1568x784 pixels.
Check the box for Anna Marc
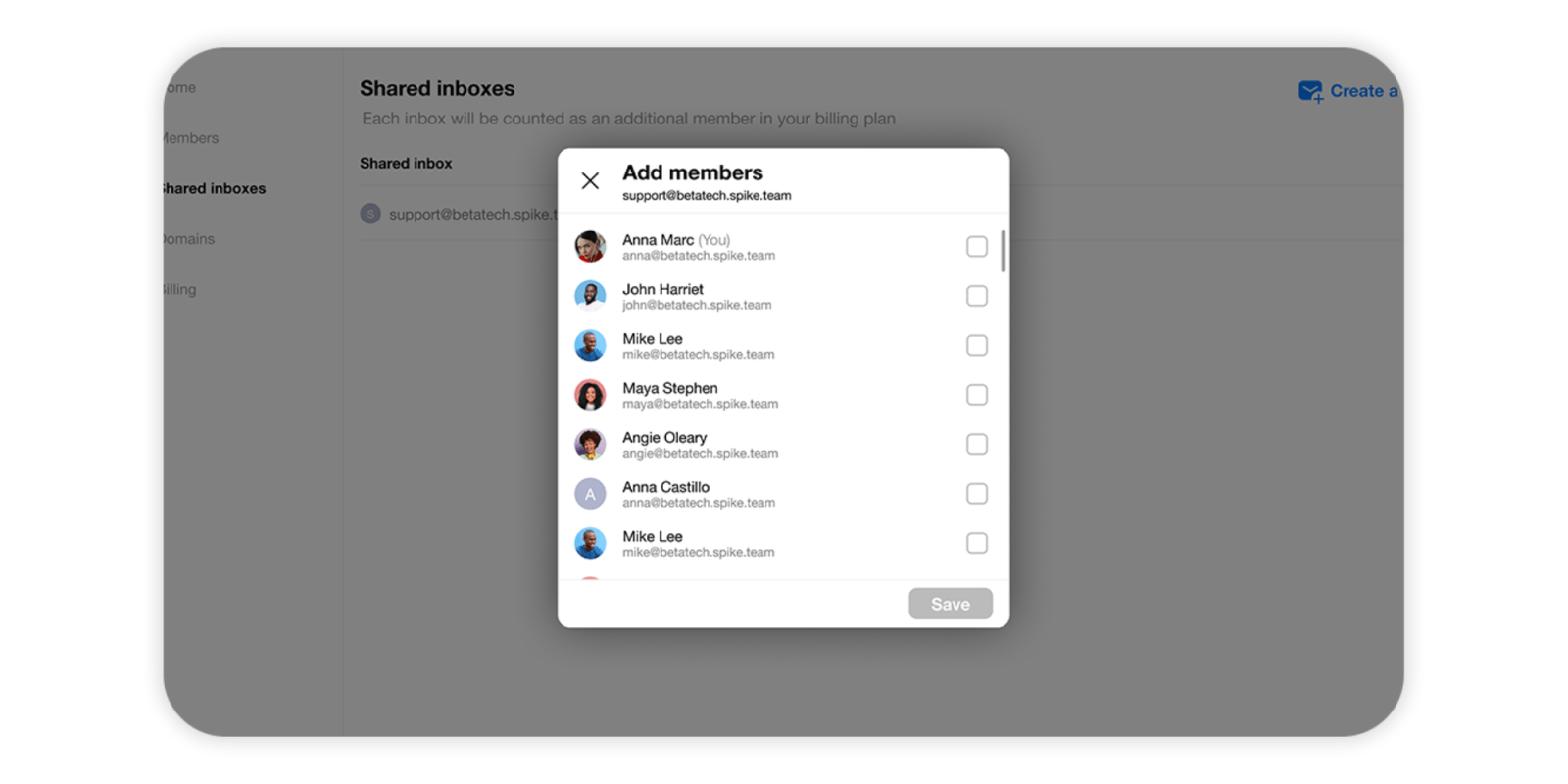(976, 247)
